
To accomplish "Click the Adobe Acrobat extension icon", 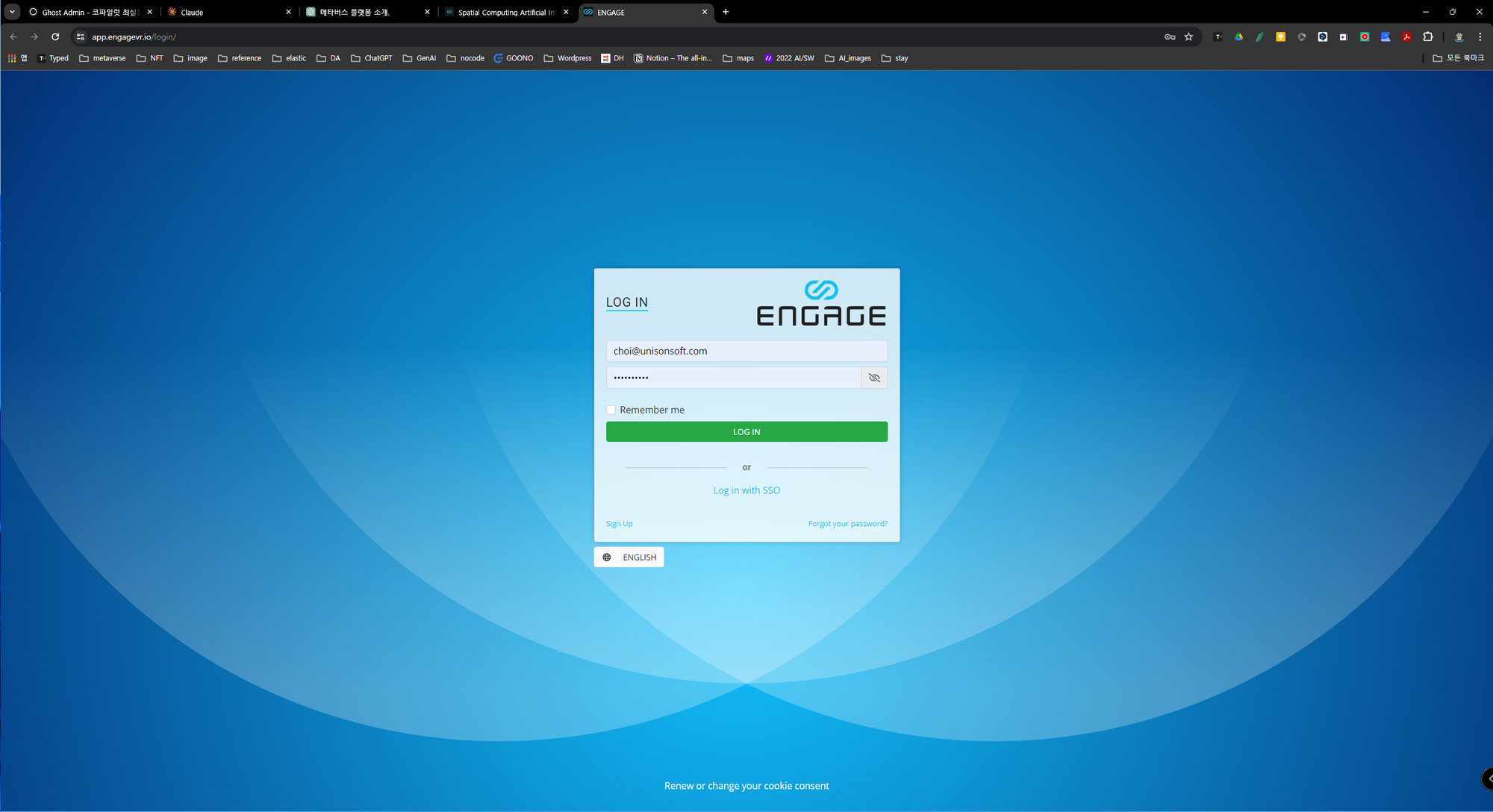I will click(1406, 37).
